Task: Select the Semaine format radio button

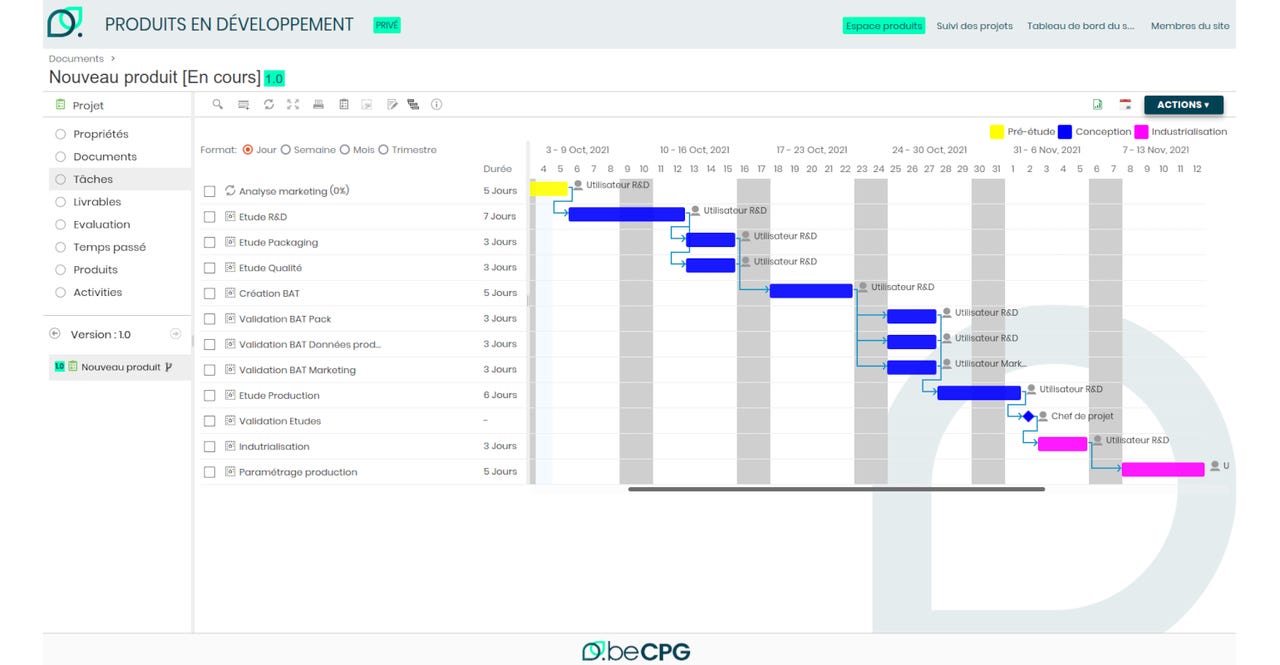Action: [286, 150]
